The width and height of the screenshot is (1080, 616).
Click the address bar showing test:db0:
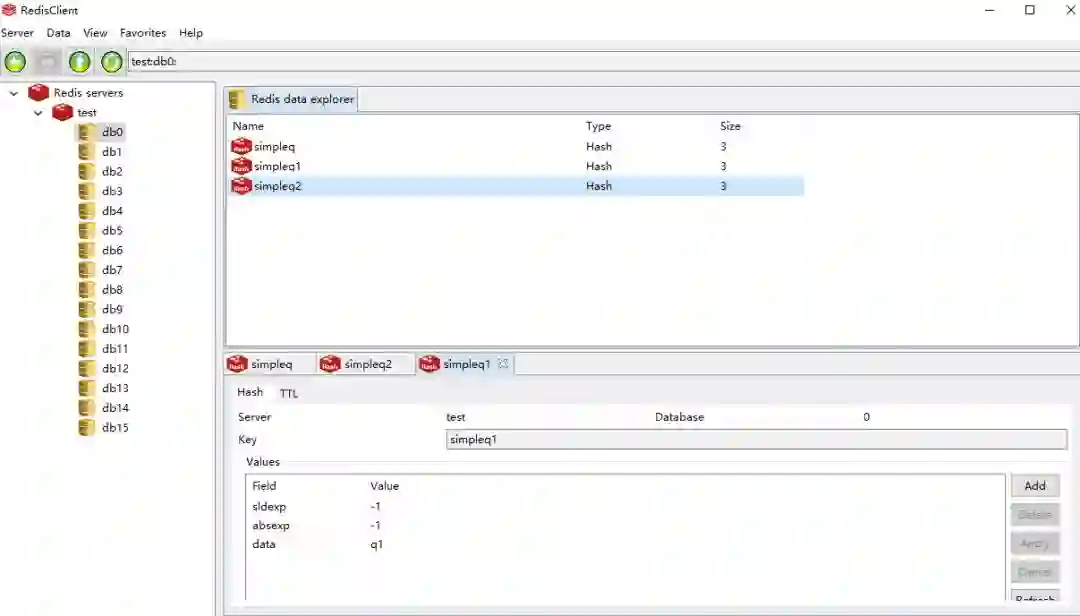(603, 61)
